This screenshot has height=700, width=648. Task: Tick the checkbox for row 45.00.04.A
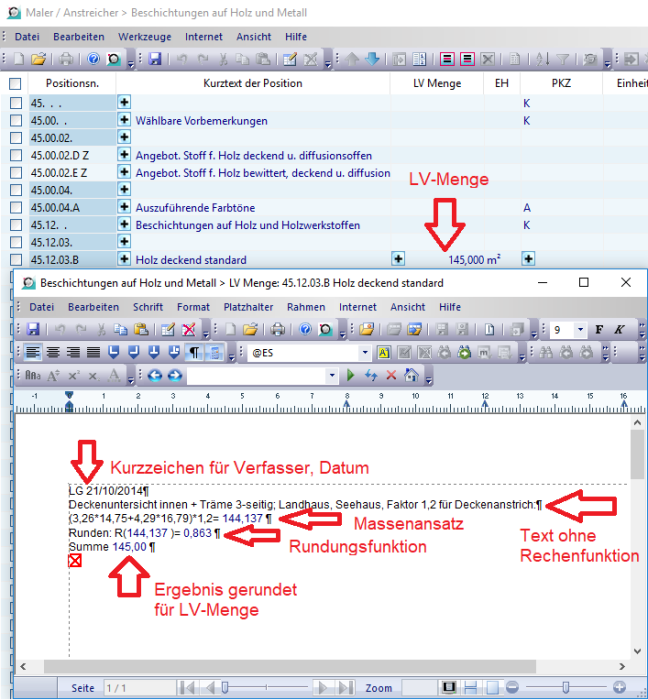[x=15, y=207]
